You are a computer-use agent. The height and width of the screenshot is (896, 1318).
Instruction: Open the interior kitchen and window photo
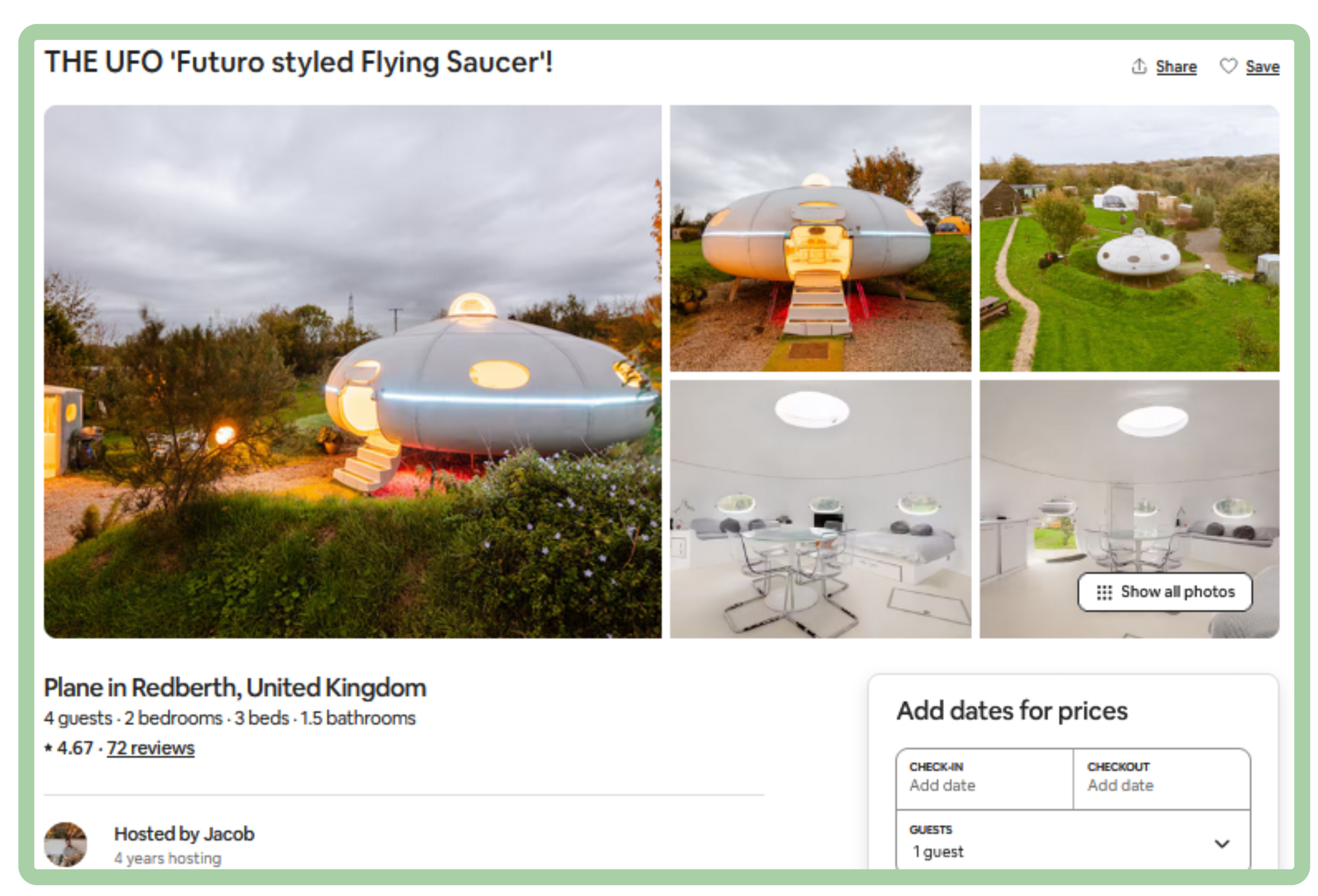(x=1129, y=509)
